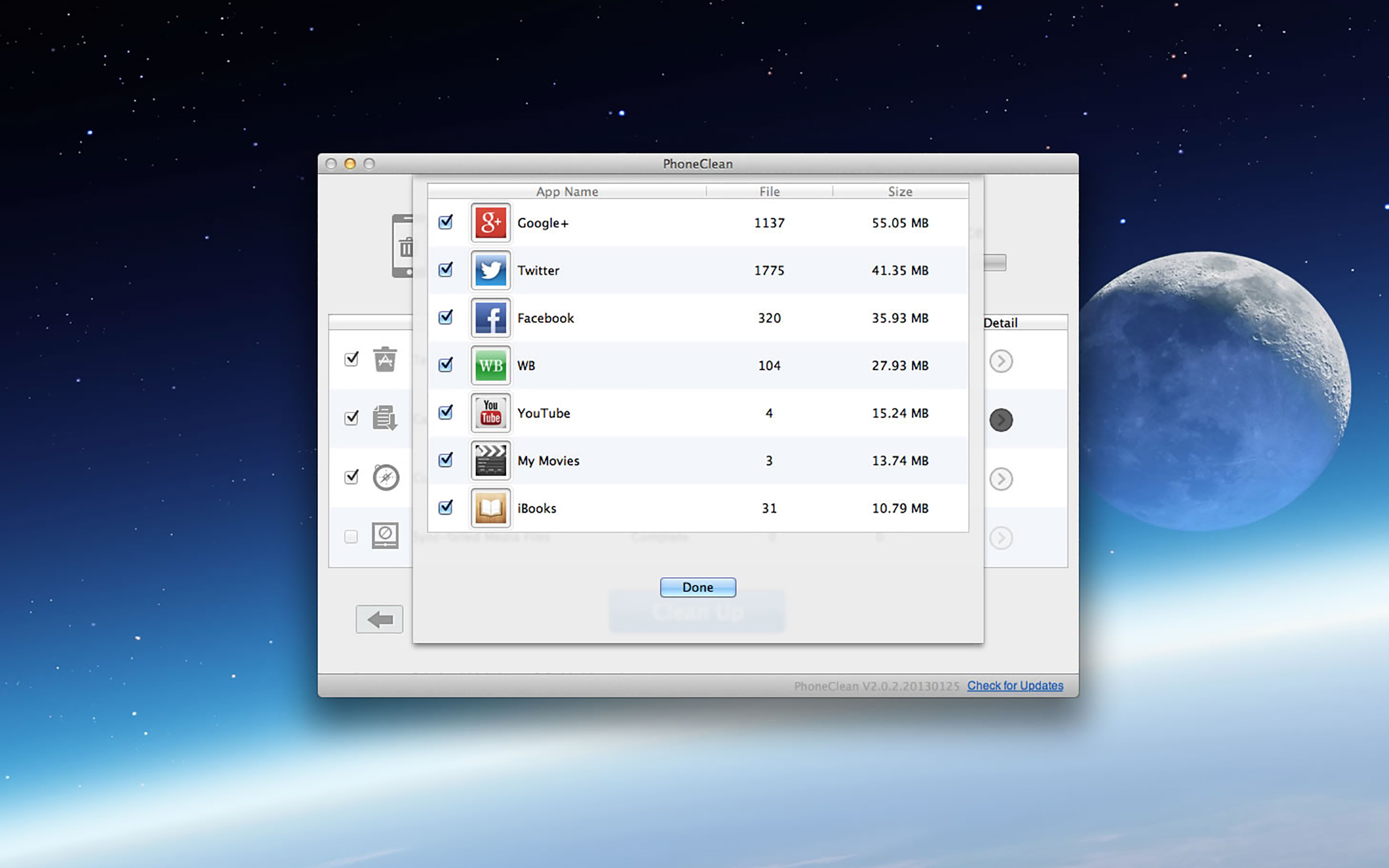This screenshot has height=868, width=1389.
Task: Click the My Movies clapperboard icon
Action: pos(490,461)
